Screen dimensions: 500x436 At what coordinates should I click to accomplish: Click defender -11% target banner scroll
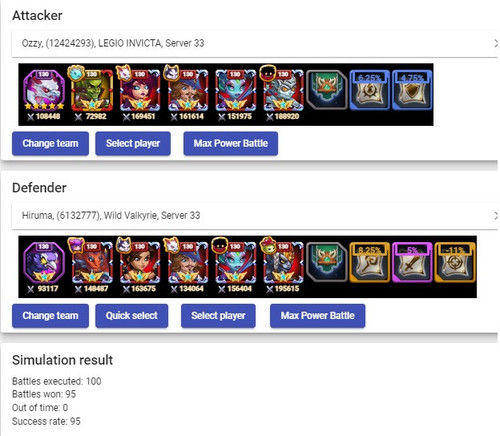(x=455, y=262)
